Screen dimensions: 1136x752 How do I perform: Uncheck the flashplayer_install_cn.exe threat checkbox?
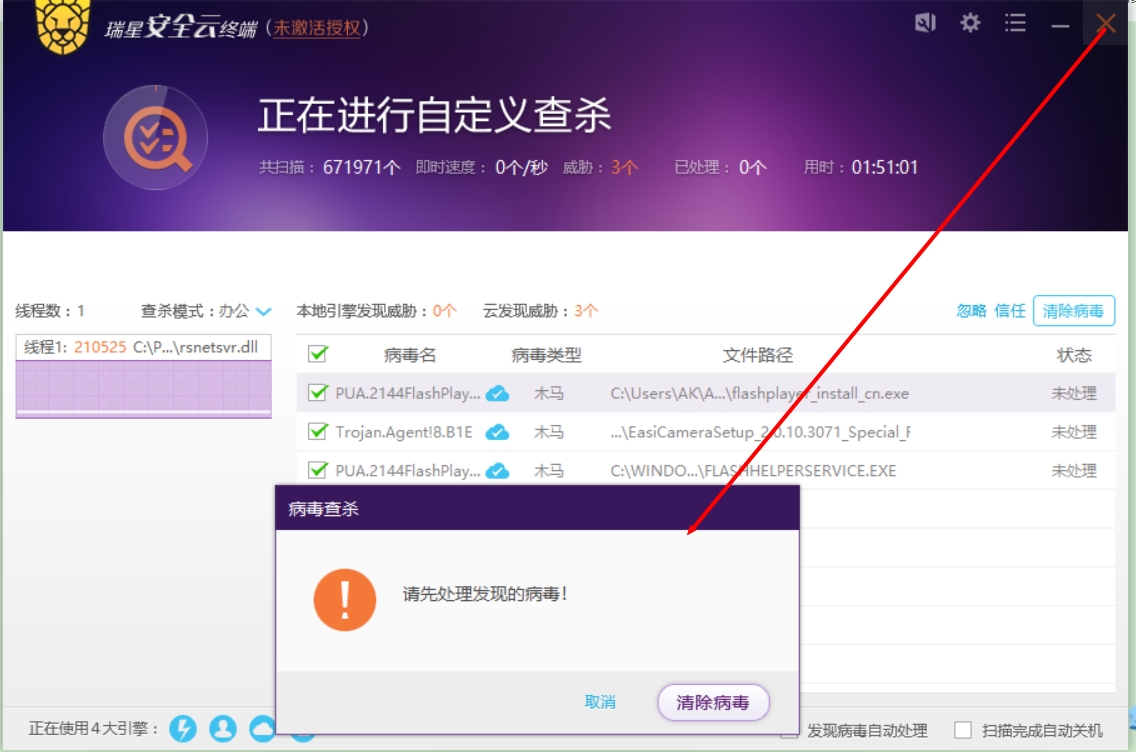click(317, 393)
